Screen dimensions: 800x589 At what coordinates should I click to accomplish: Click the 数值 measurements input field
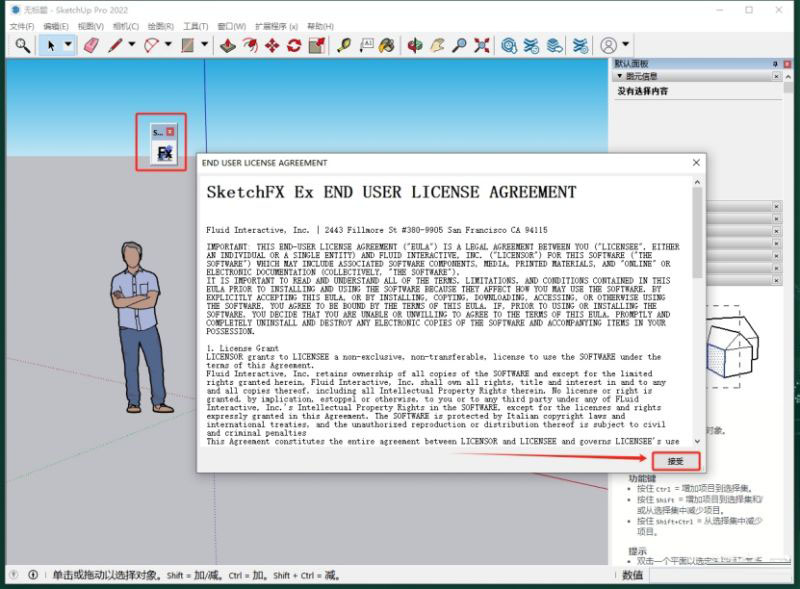coord(720,575)
